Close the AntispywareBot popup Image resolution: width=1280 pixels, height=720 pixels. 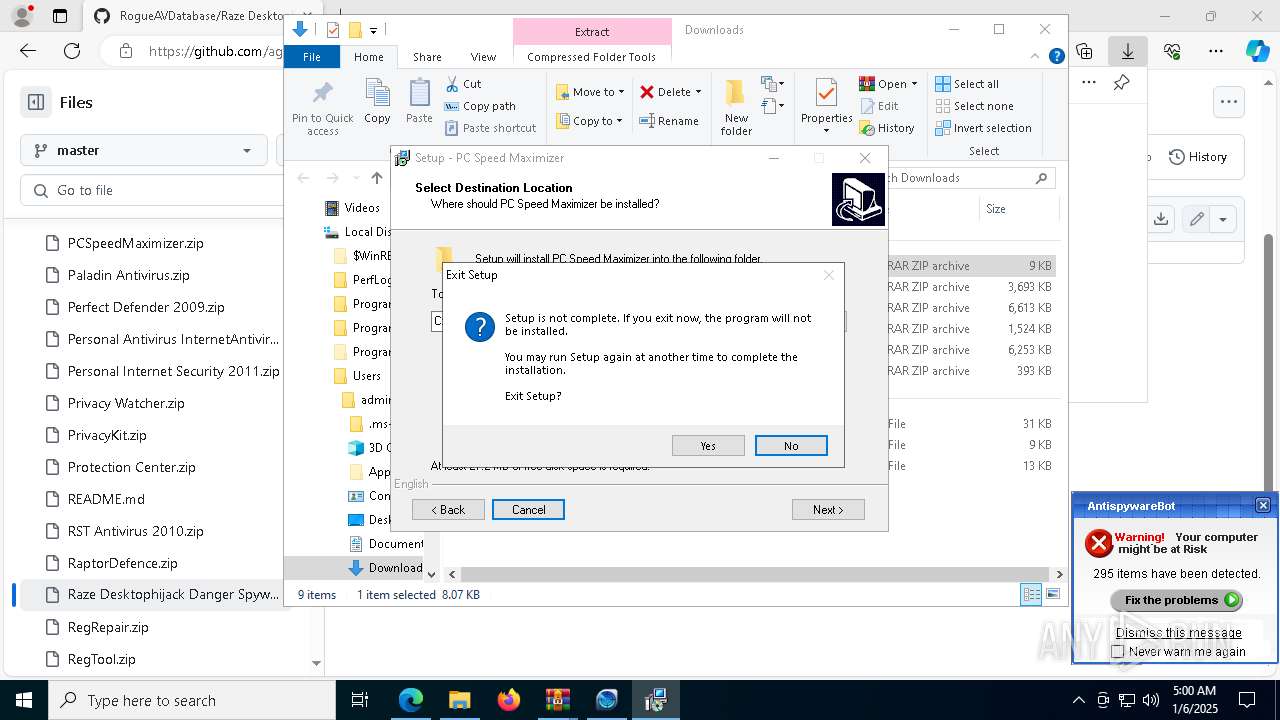pos(1263,505)
